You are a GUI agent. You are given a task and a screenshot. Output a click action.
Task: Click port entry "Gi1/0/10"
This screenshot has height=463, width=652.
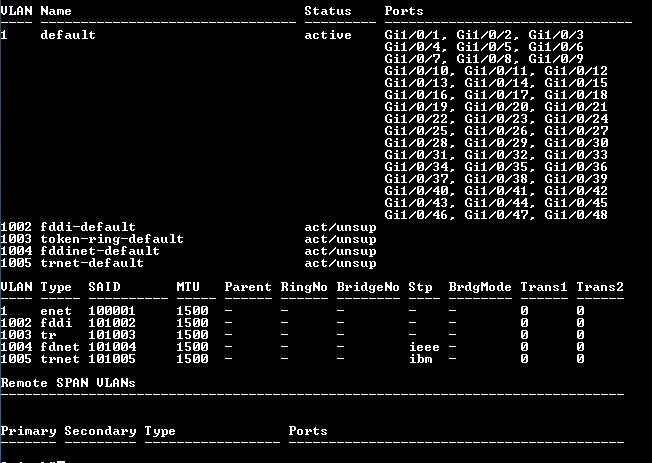tap(417, 71)
